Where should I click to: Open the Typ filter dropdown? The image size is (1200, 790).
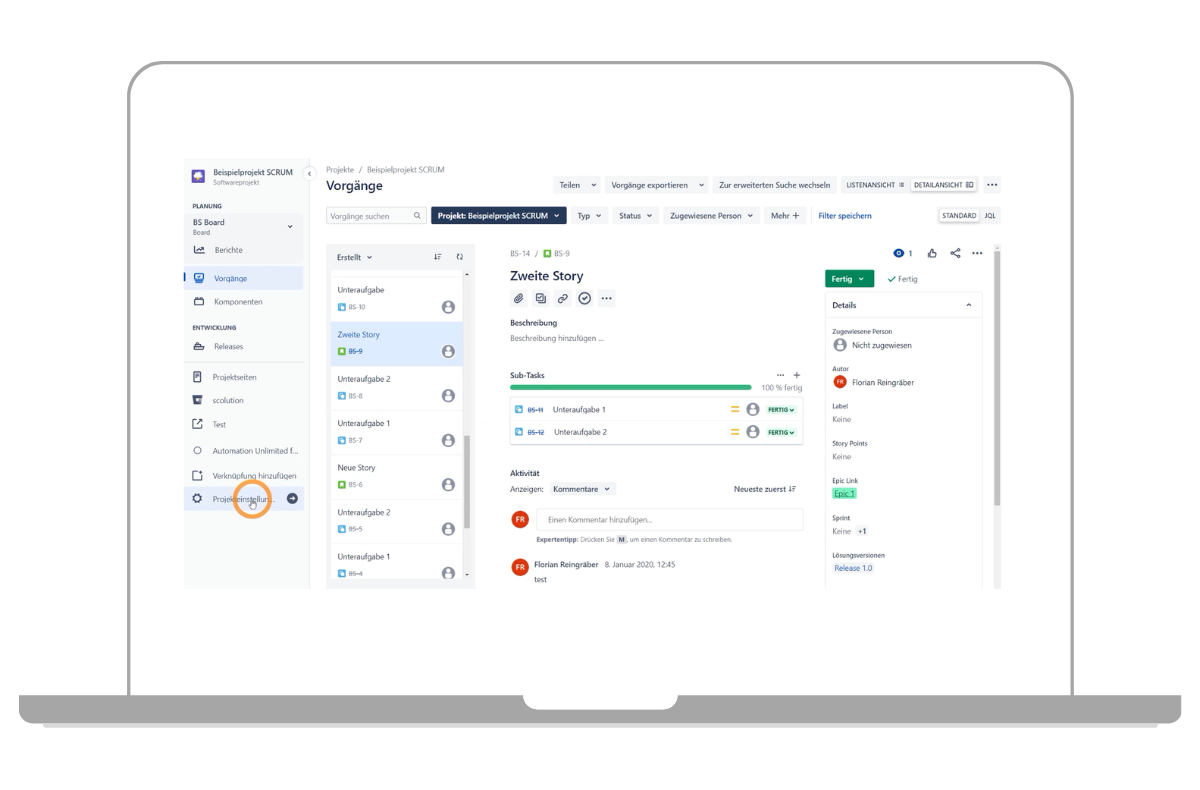click(589, 216)
